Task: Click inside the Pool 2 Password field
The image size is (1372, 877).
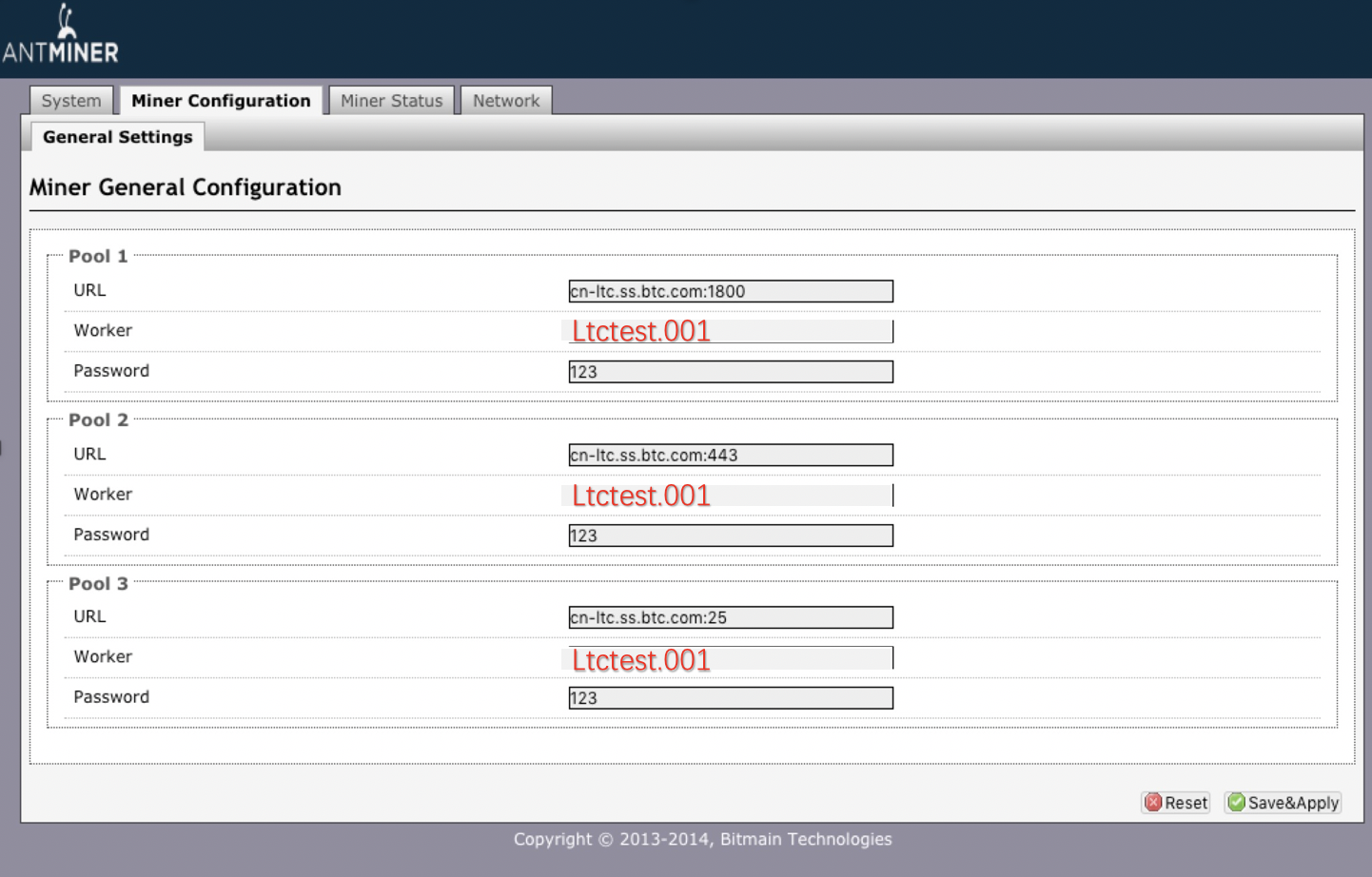Action: pos(730,535)
